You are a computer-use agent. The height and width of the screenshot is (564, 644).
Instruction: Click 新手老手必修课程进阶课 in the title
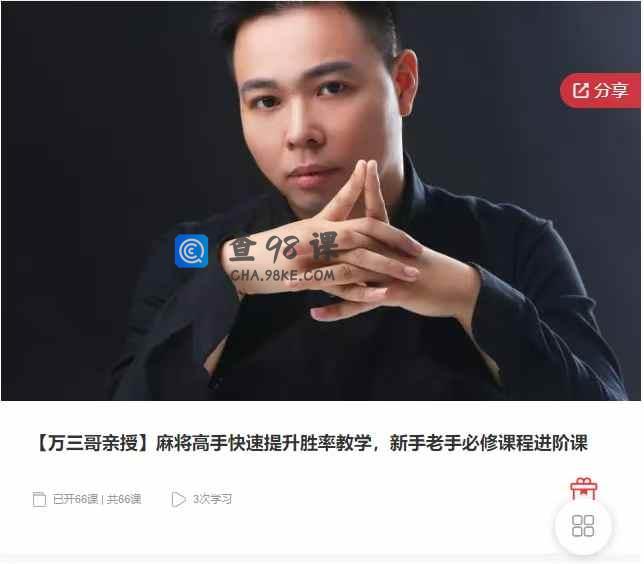[489, 443]
